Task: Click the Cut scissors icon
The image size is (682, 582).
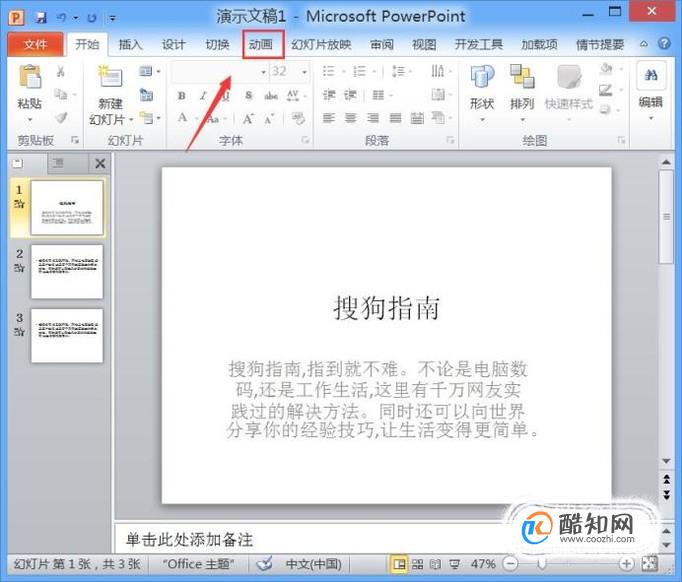Action: (60, 71)
